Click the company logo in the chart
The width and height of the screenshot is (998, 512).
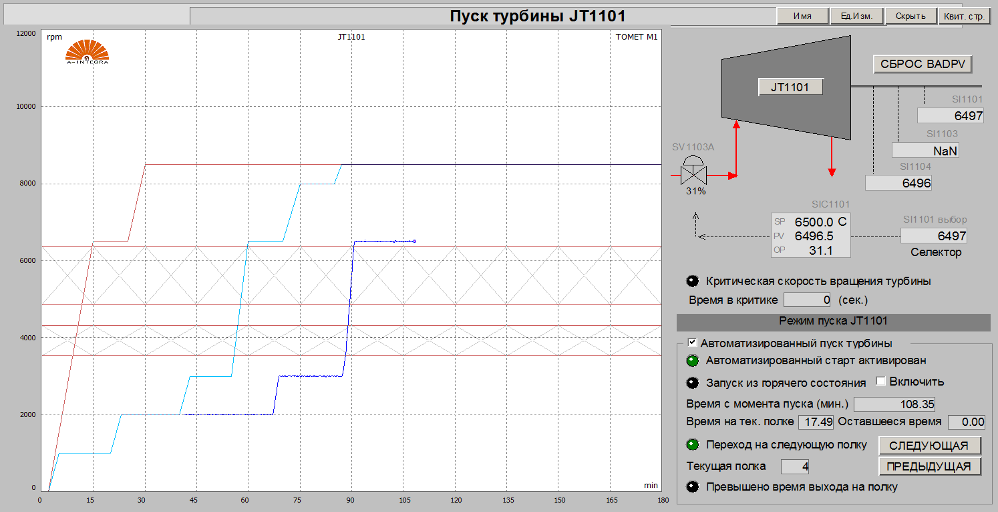87,52
